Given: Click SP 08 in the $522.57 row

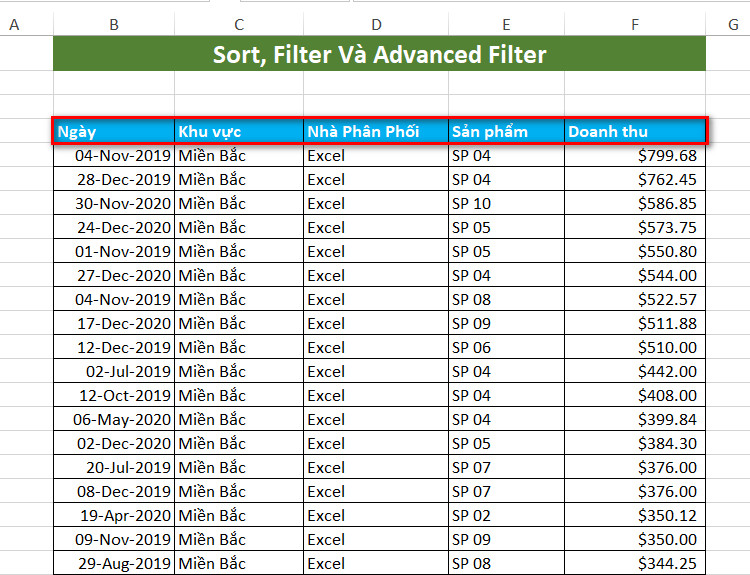Looking at the screenshot, I should click(x=507, y=299).
